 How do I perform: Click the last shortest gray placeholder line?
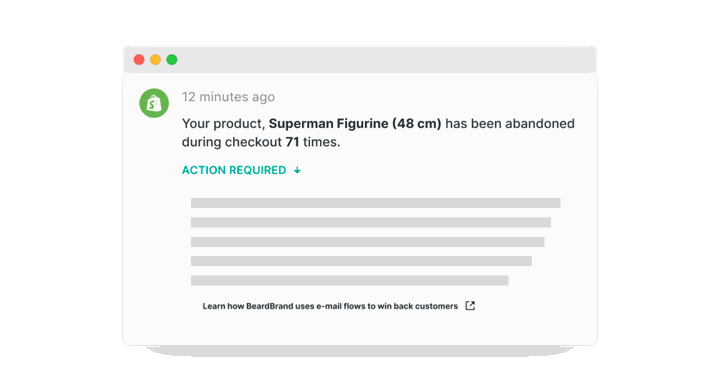click(350, 280)
